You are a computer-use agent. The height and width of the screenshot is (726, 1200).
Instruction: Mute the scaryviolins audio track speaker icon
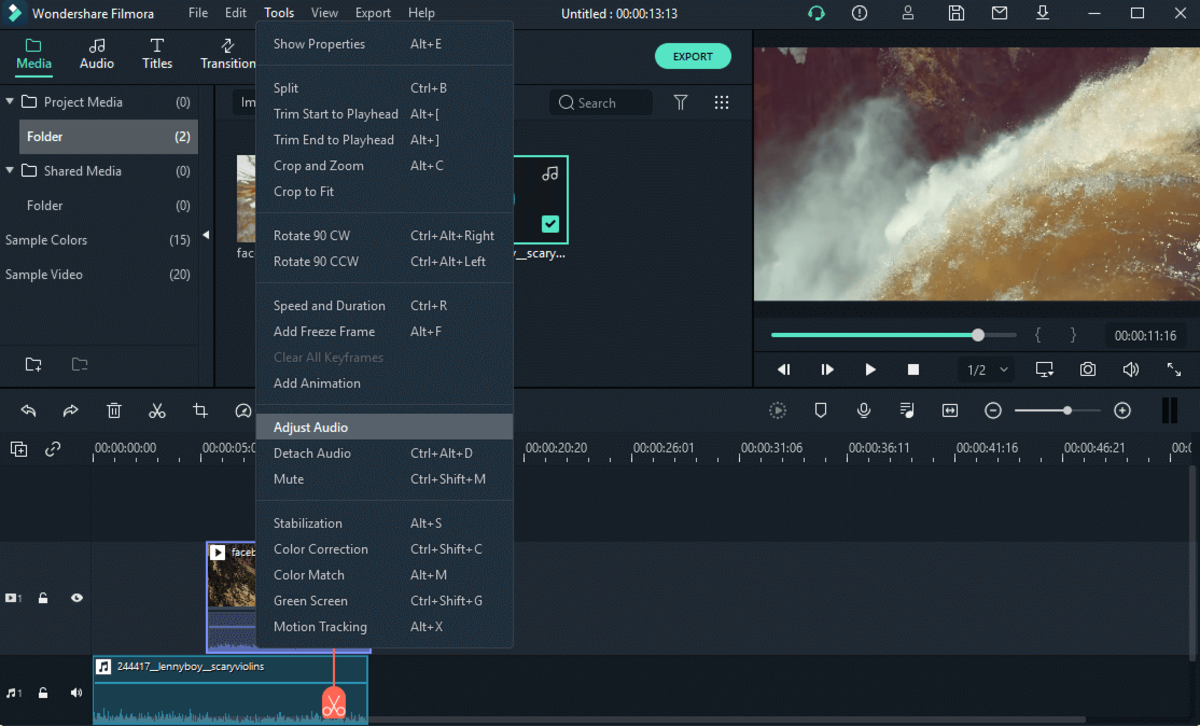coord(76,692)
